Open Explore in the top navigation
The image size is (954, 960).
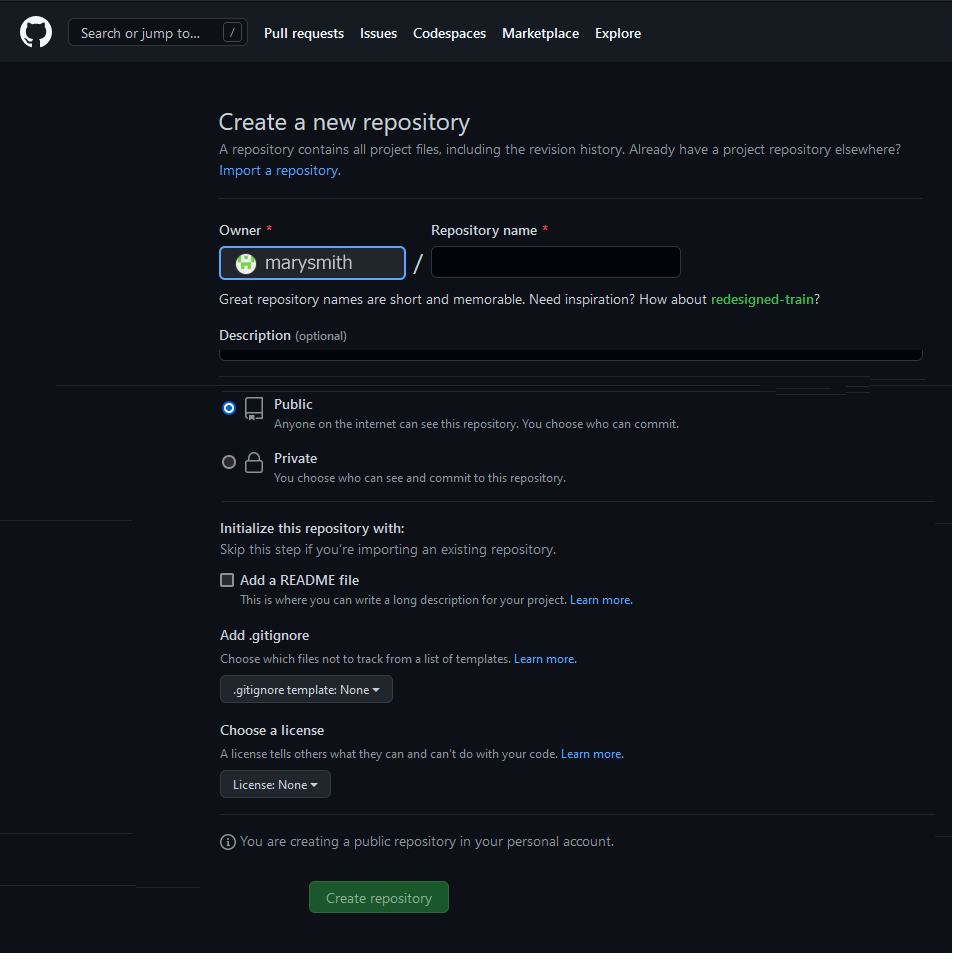618,33
